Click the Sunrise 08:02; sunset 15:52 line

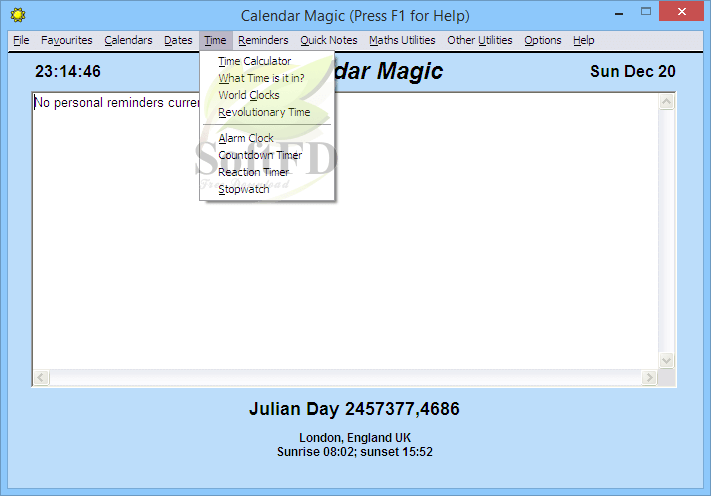[355, 452]
